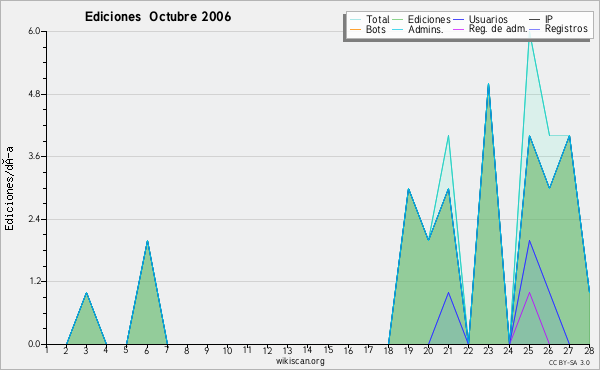Click the y-axis value 4.8
This screenshot has height=370, width=600.
pyautogui.click(x=34, y=94)
